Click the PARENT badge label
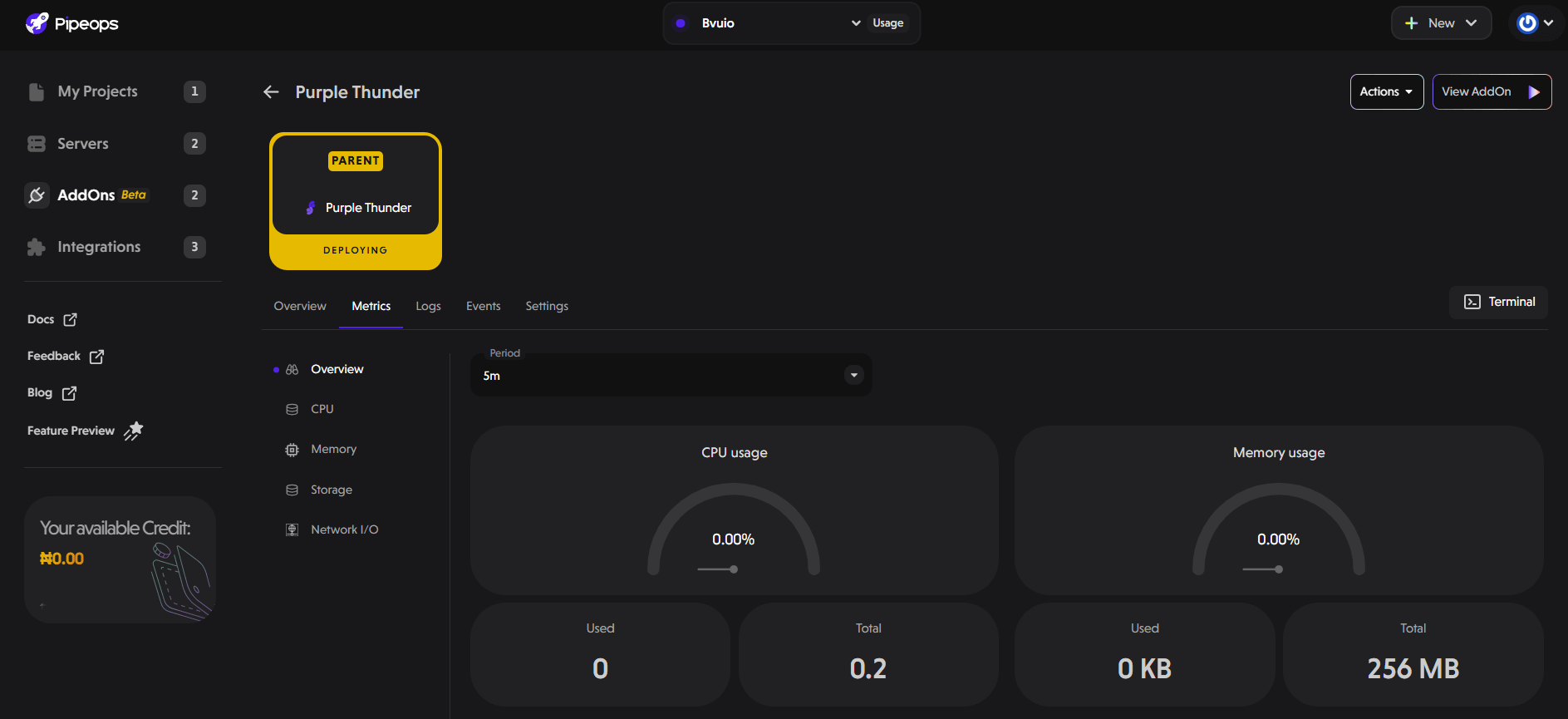 click(356, 160)
